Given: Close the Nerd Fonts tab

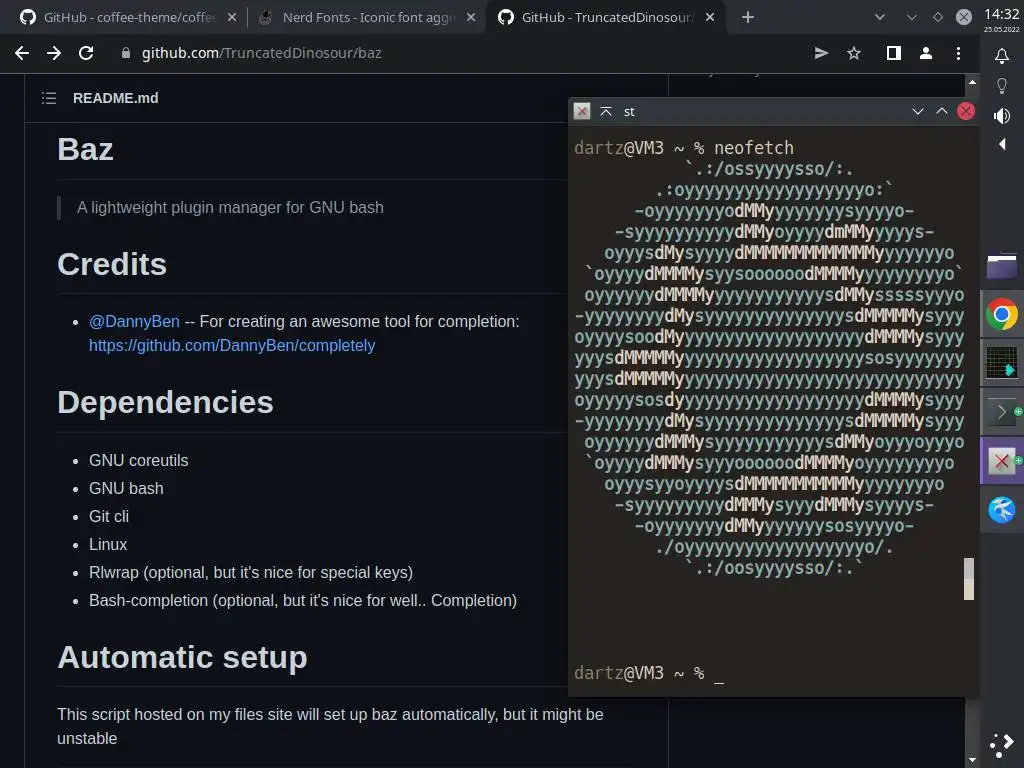Looking at the screenshot, I should (x=471, y=18).
